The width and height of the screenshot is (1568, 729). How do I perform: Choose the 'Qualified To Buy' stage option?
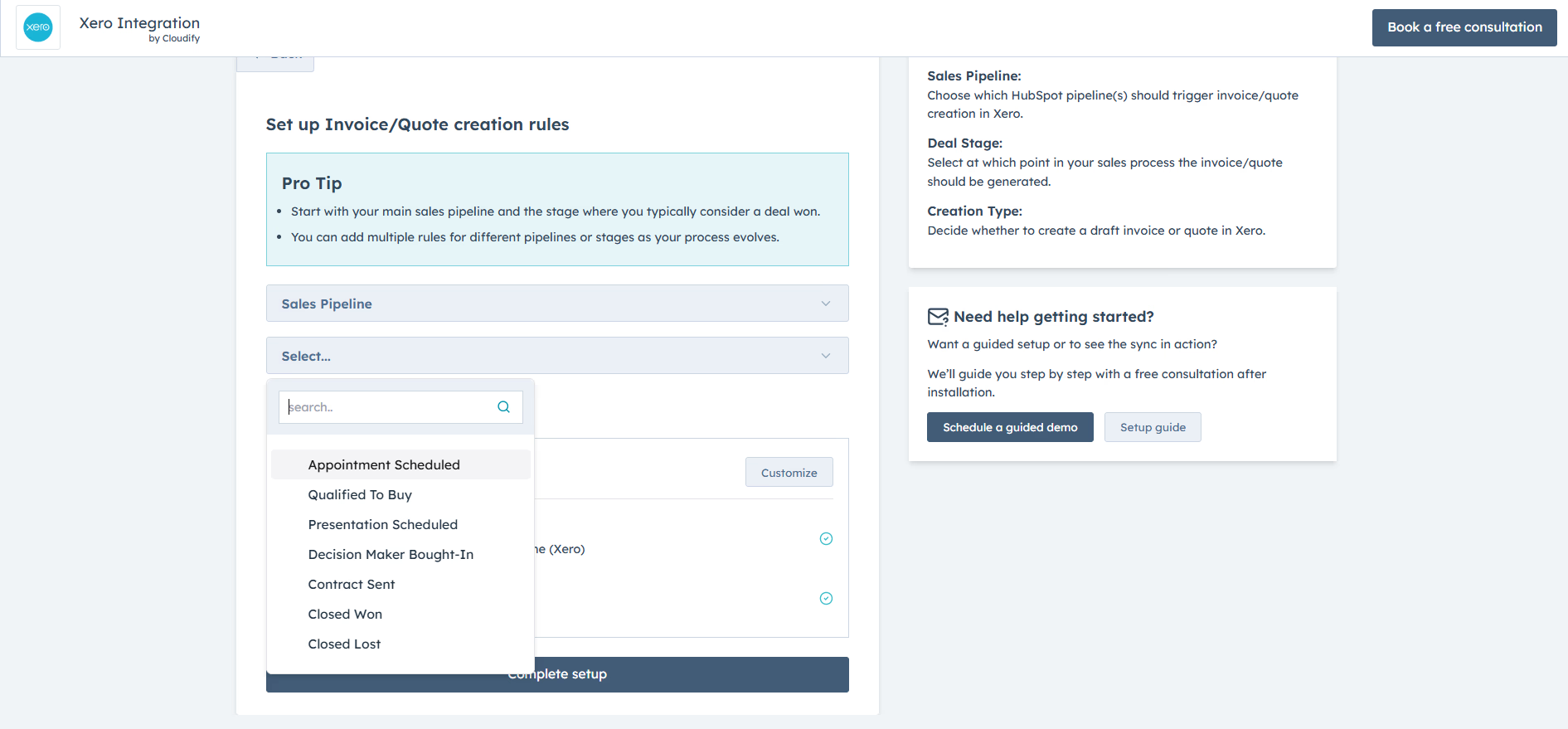pyautogui.click(x=360, y=494)
